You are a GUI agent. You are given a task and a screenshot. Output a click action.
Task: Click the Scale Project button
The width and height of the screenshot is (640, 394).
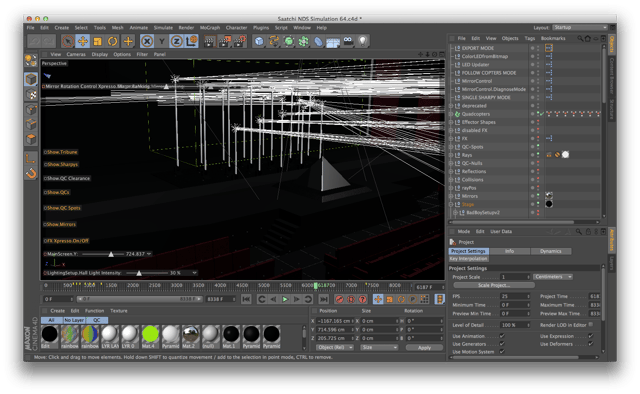(x=494, y=285)
